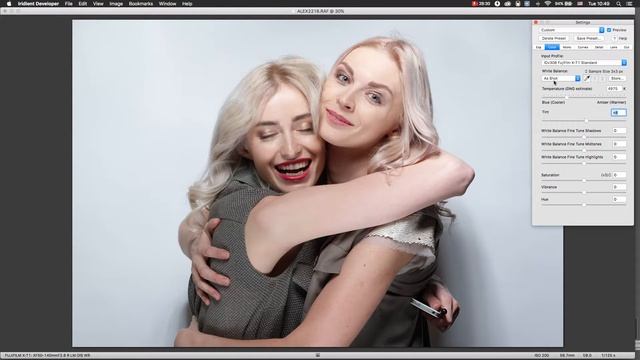
Task: Click the Fine Tune Highlights slider
Action: pyautogui.click(x=584, y=163)
